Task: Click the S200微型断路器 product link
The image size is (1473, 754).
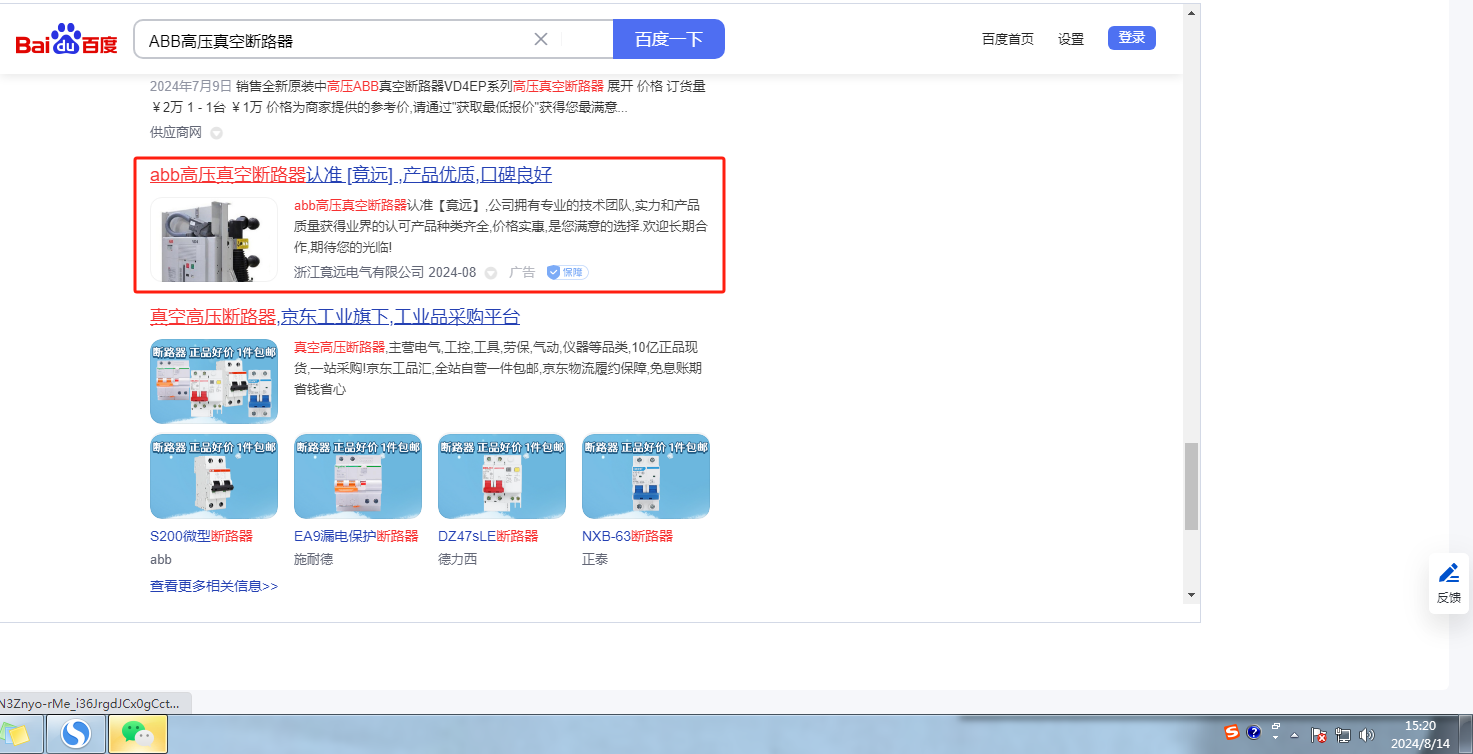Action: click(x=201, y=536)
